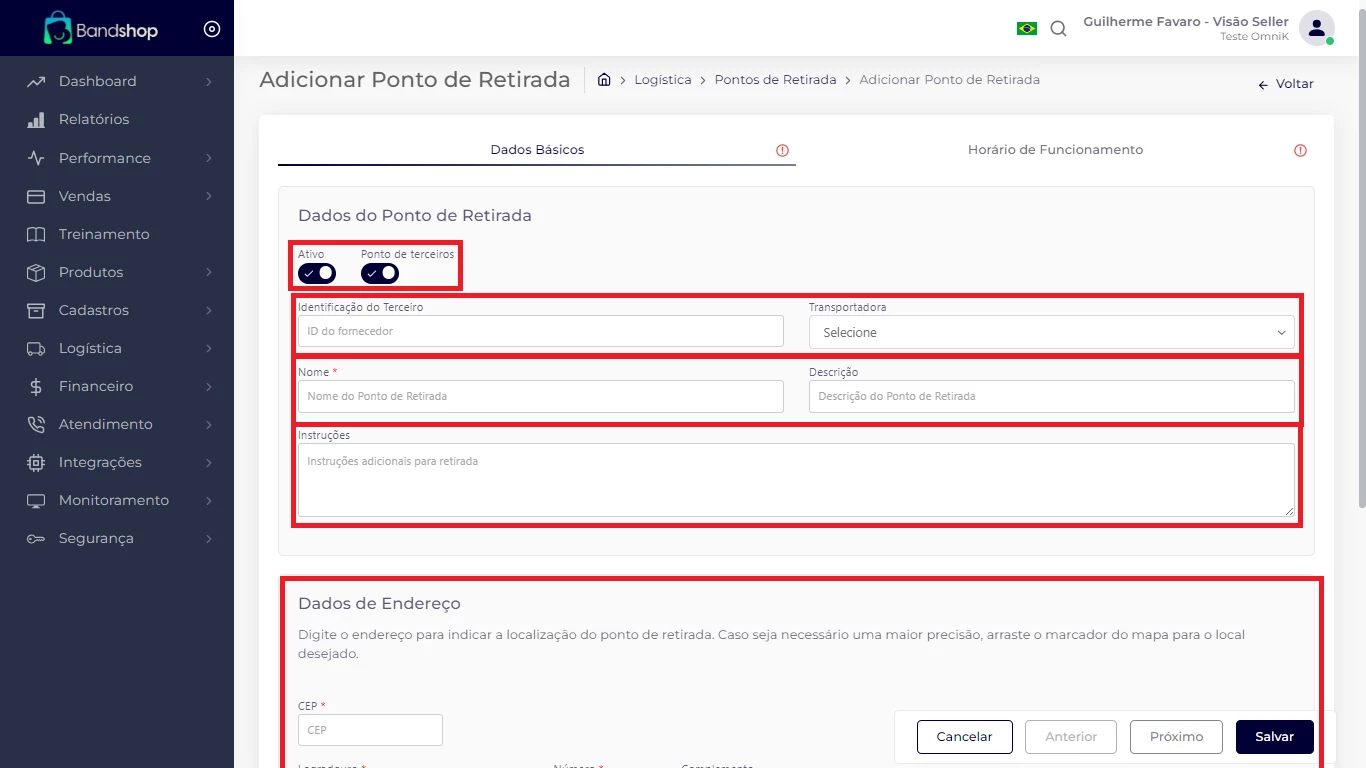Click the search magnifier icon in header
Image resolution: width=1366 pixels, height=768 pixels.
coord(1058,29)
